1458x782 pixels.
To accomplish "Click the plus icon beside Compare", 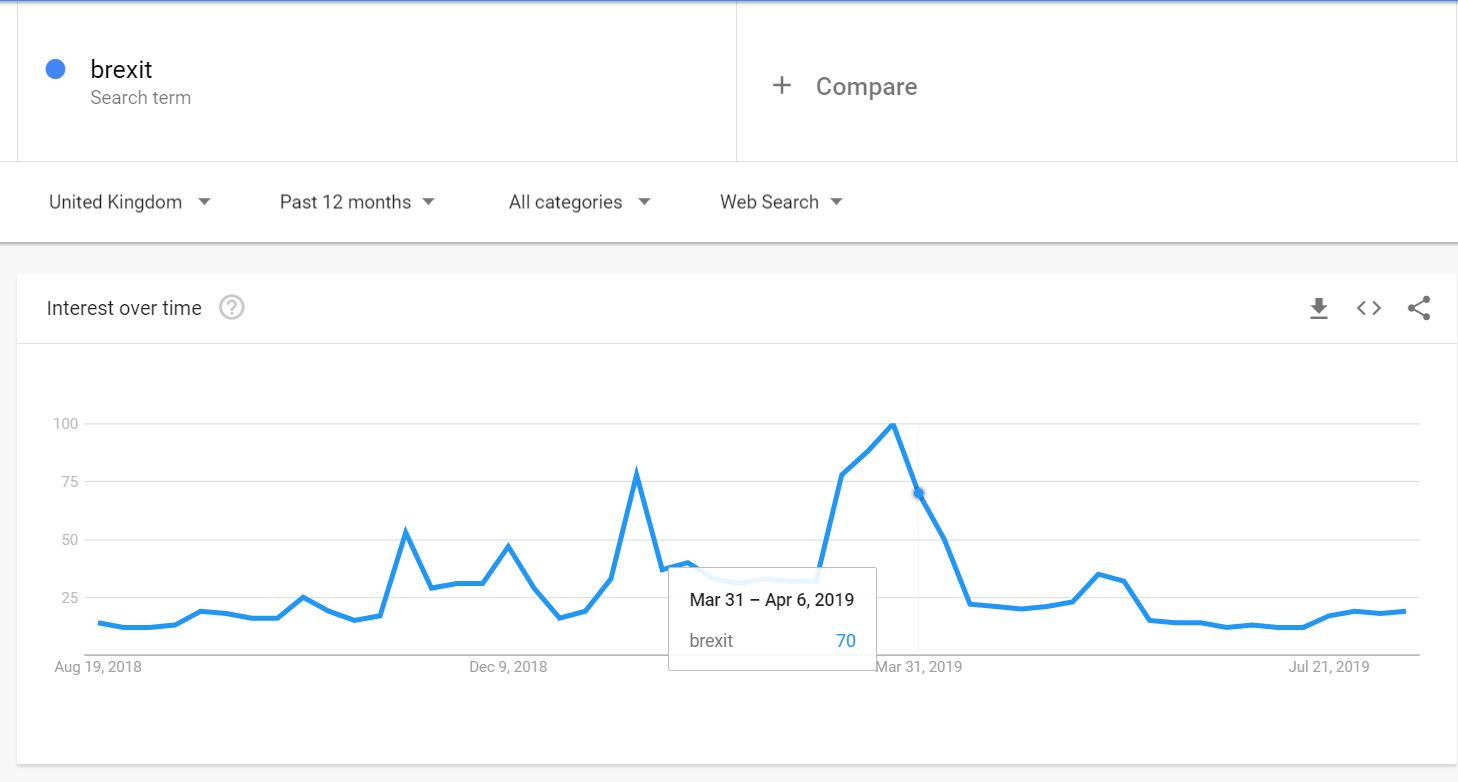I will click(x=782, y=86).
